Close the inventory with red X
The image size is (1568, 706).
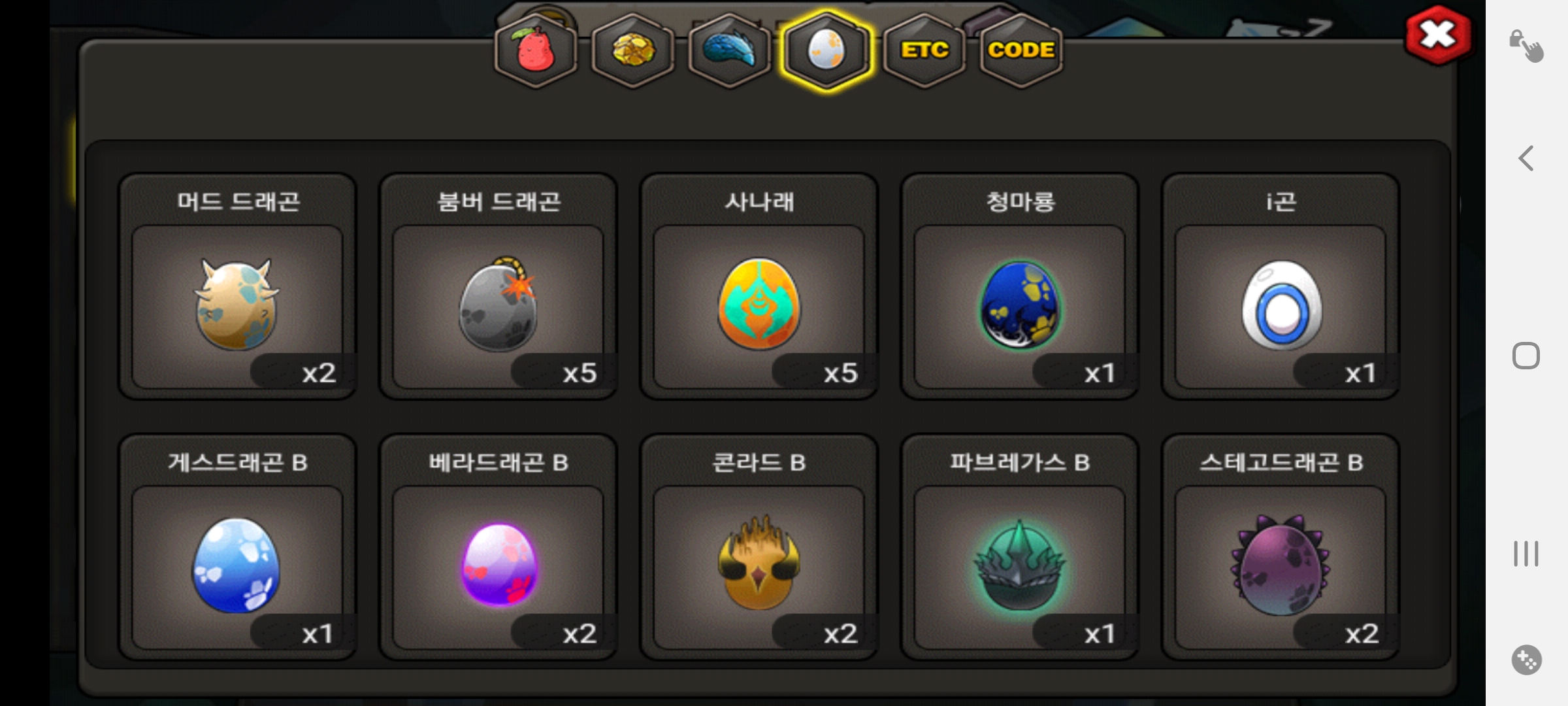coord(1439,35)
